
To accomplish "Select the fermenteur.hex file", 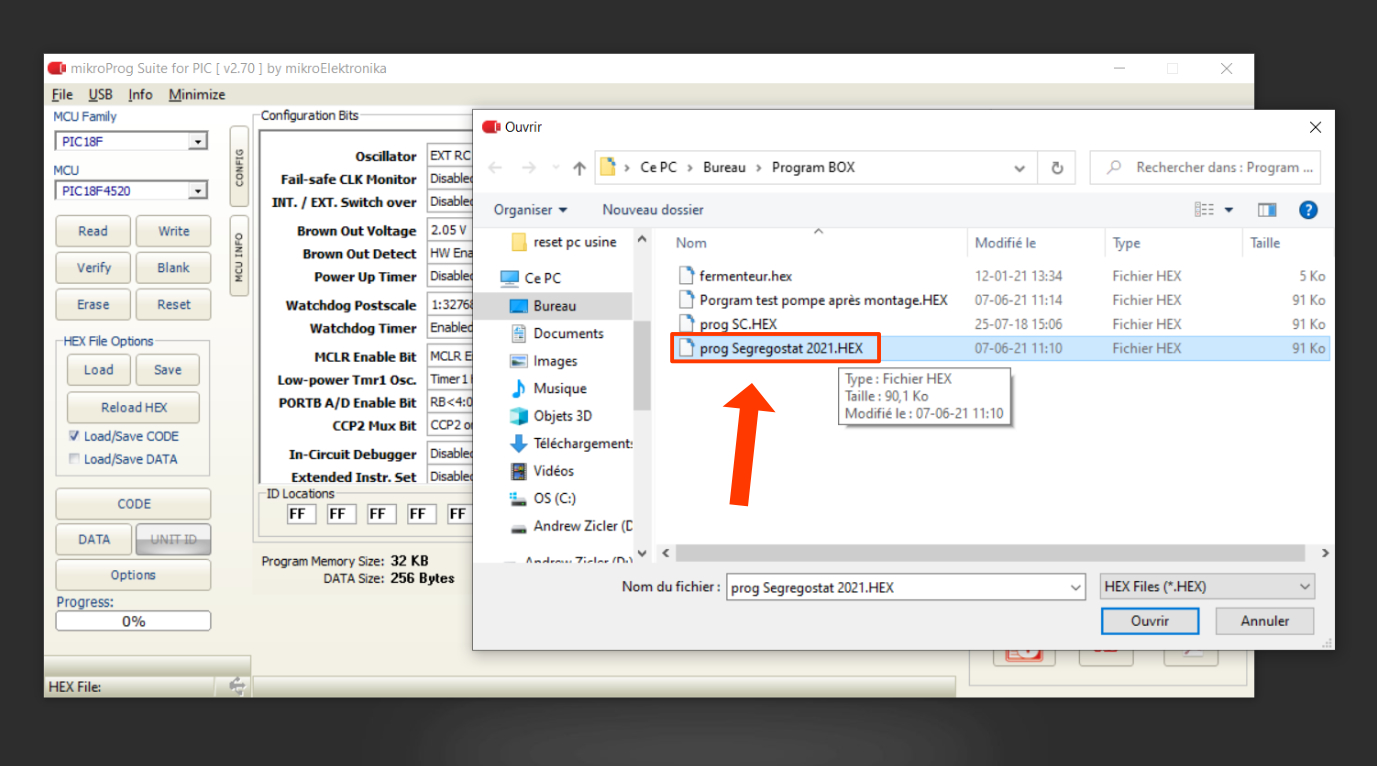I will (x=746, y=276).
